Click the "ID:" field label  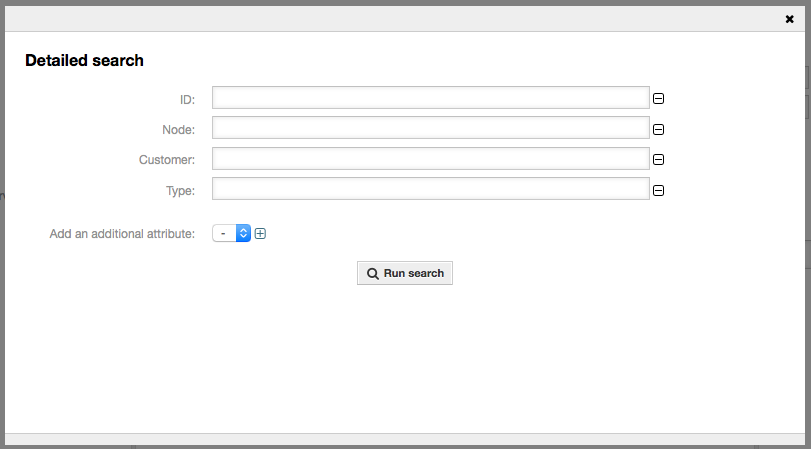pos(187,99)
